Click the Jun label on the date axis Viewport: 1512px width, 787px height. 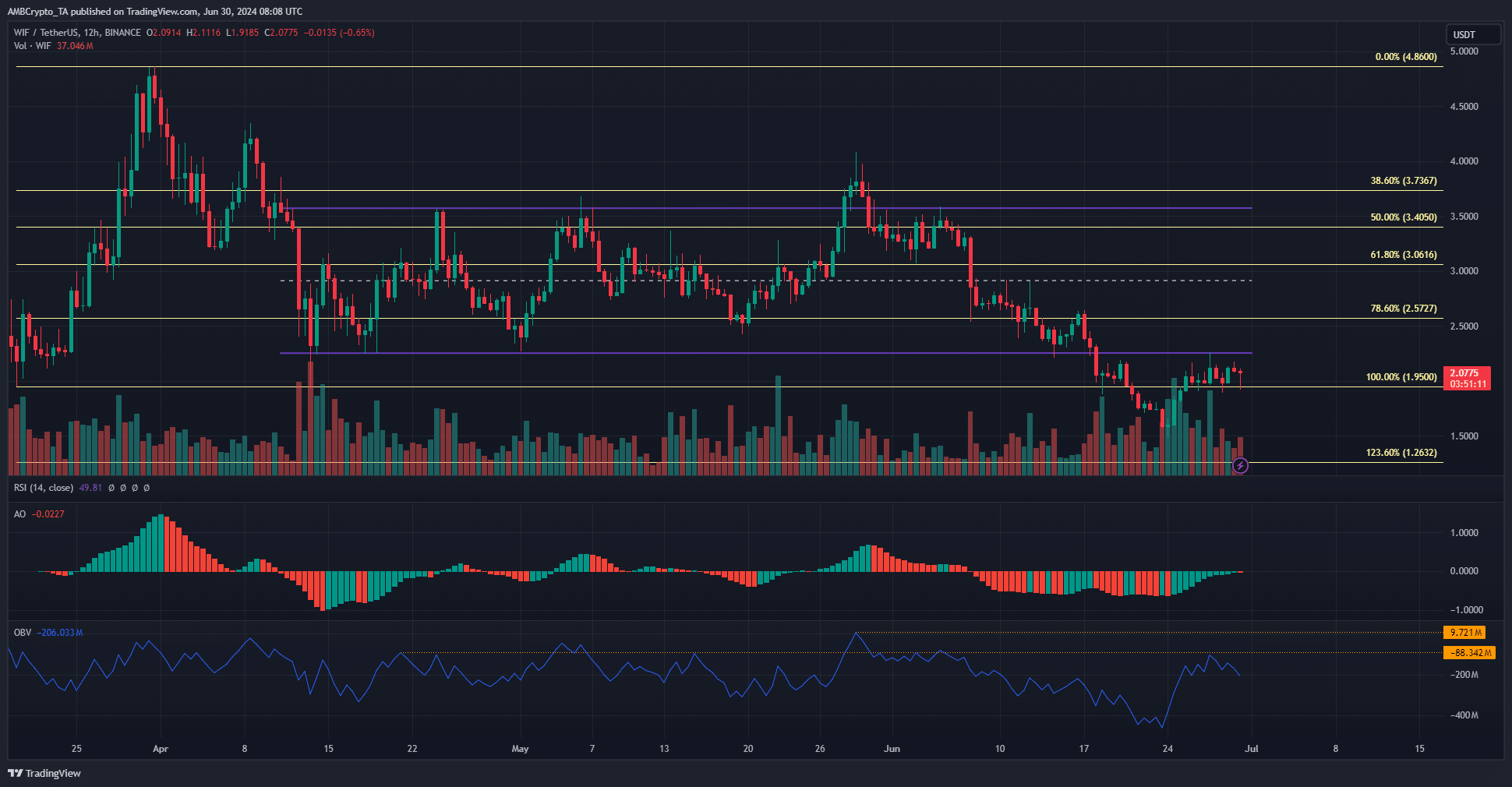pyautogui.click(x=892, y=749)
